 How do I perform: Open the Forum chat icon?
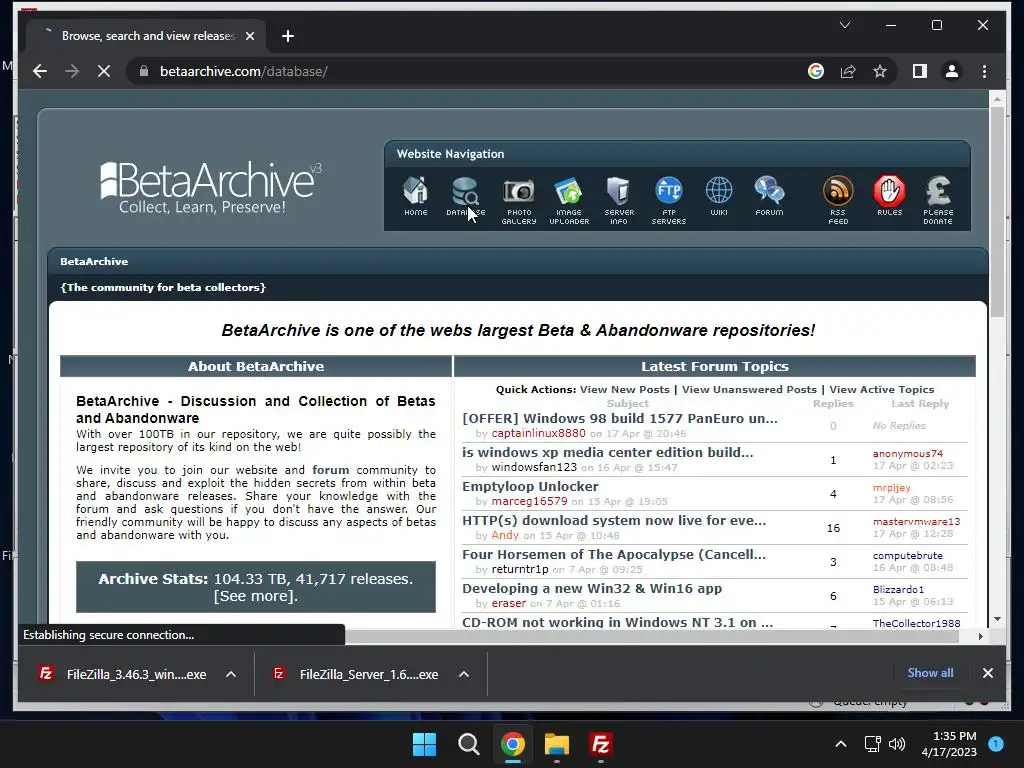pos(769,196)
